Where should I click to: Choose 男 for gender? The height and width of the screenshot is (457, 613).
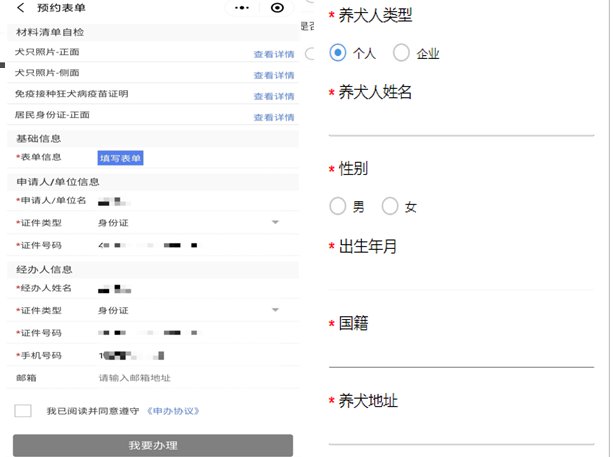pos(337,207)
